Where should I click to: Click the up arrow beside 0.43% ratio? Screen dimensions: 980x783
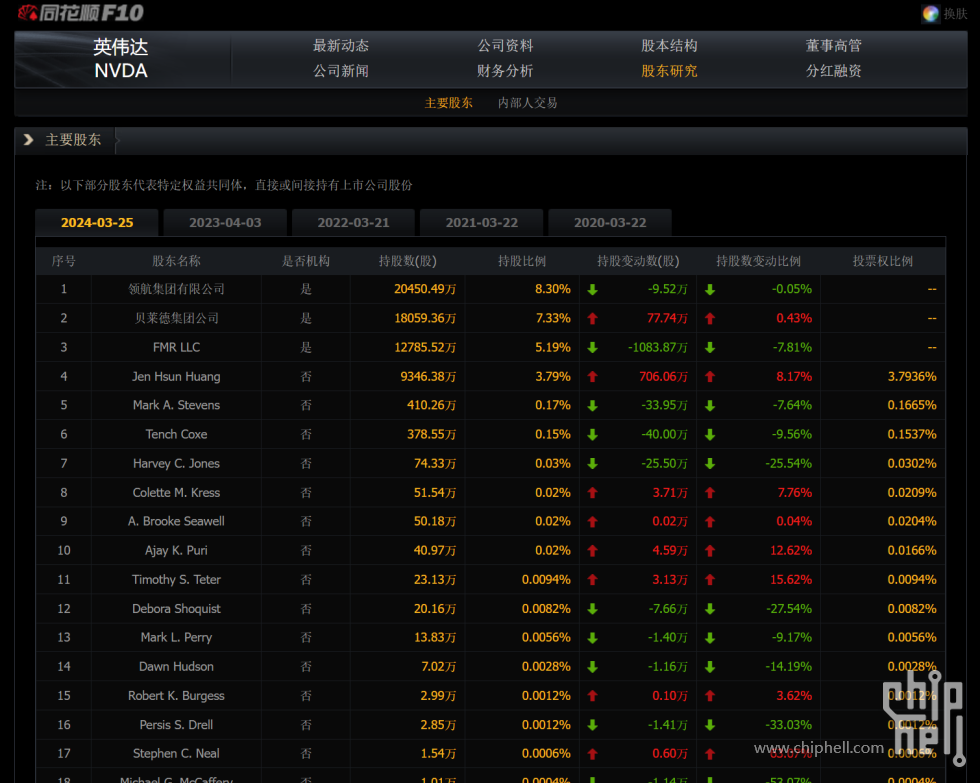click(710, 319)
